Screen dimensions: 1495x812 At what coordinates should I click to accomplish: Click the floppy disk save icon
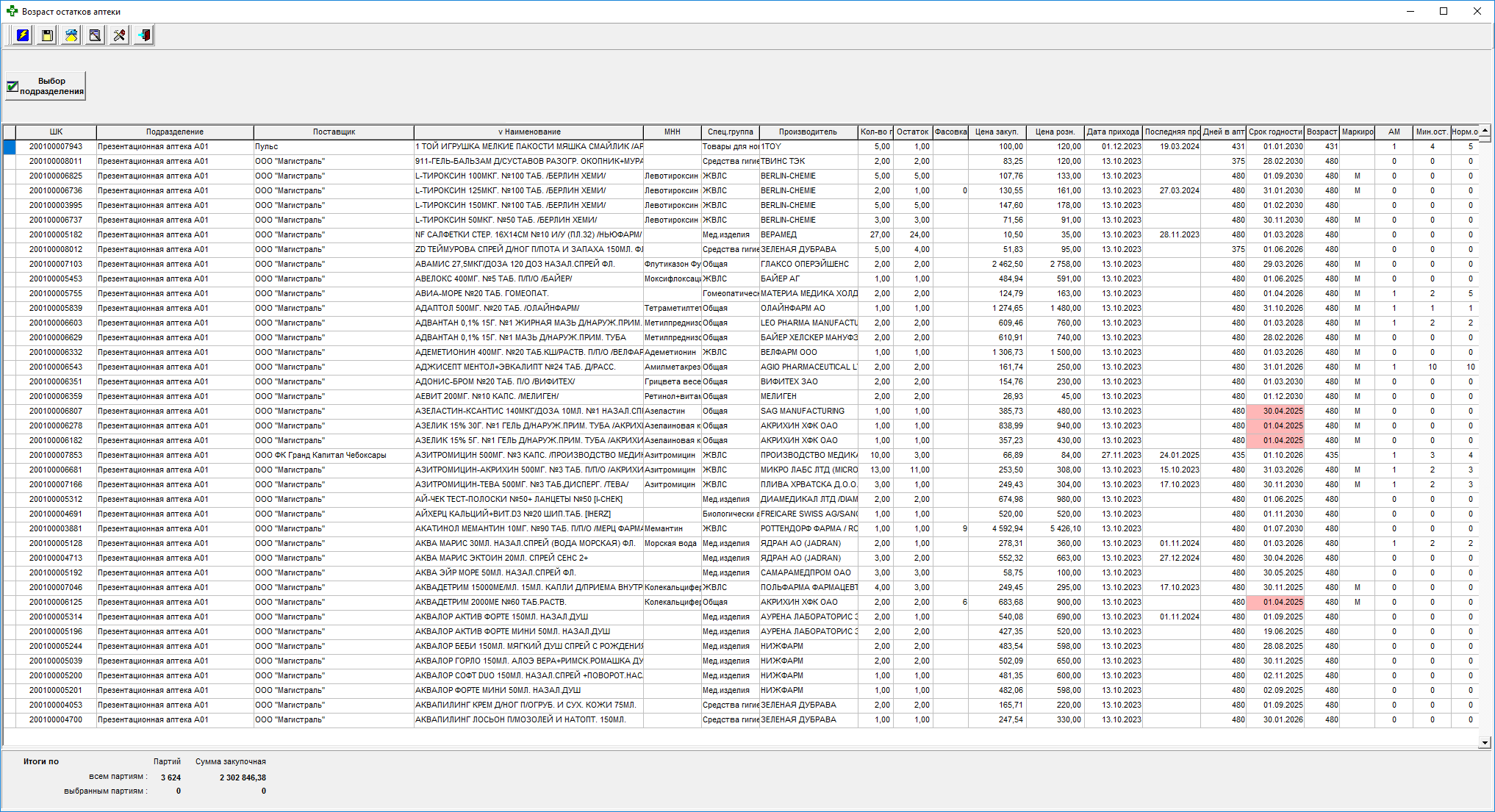47,35
